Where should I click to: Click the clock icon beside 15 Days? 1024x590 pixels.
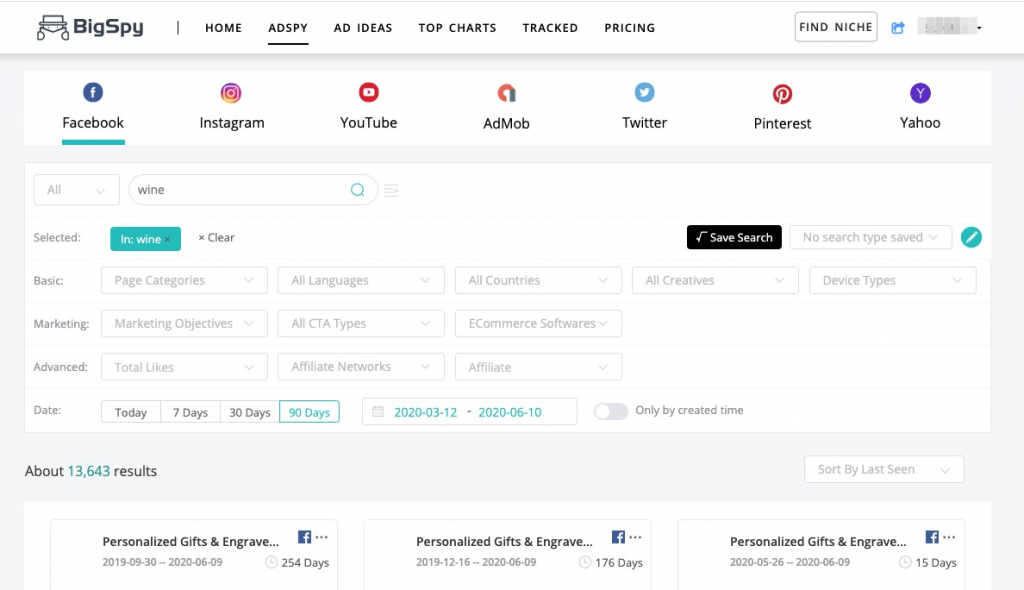[x=905, y=562]
